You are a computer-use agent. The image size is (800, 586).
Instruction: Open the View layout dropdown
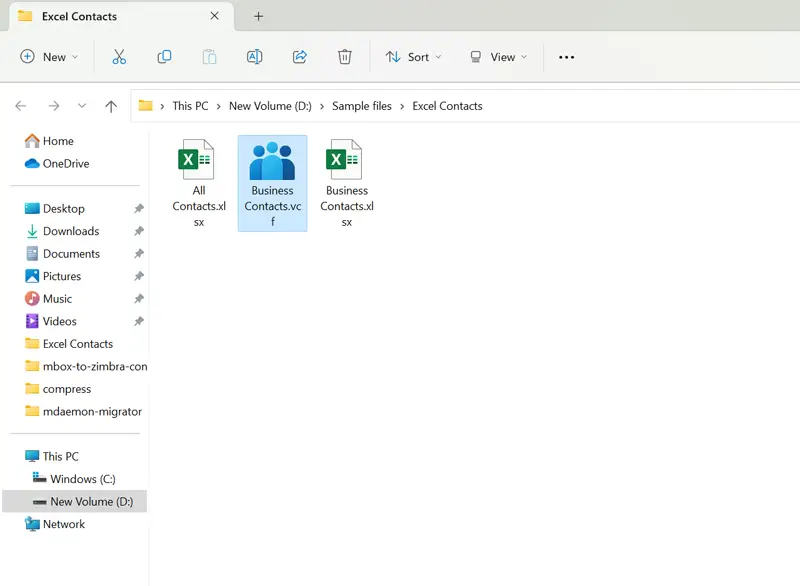[x=498, y=57]
